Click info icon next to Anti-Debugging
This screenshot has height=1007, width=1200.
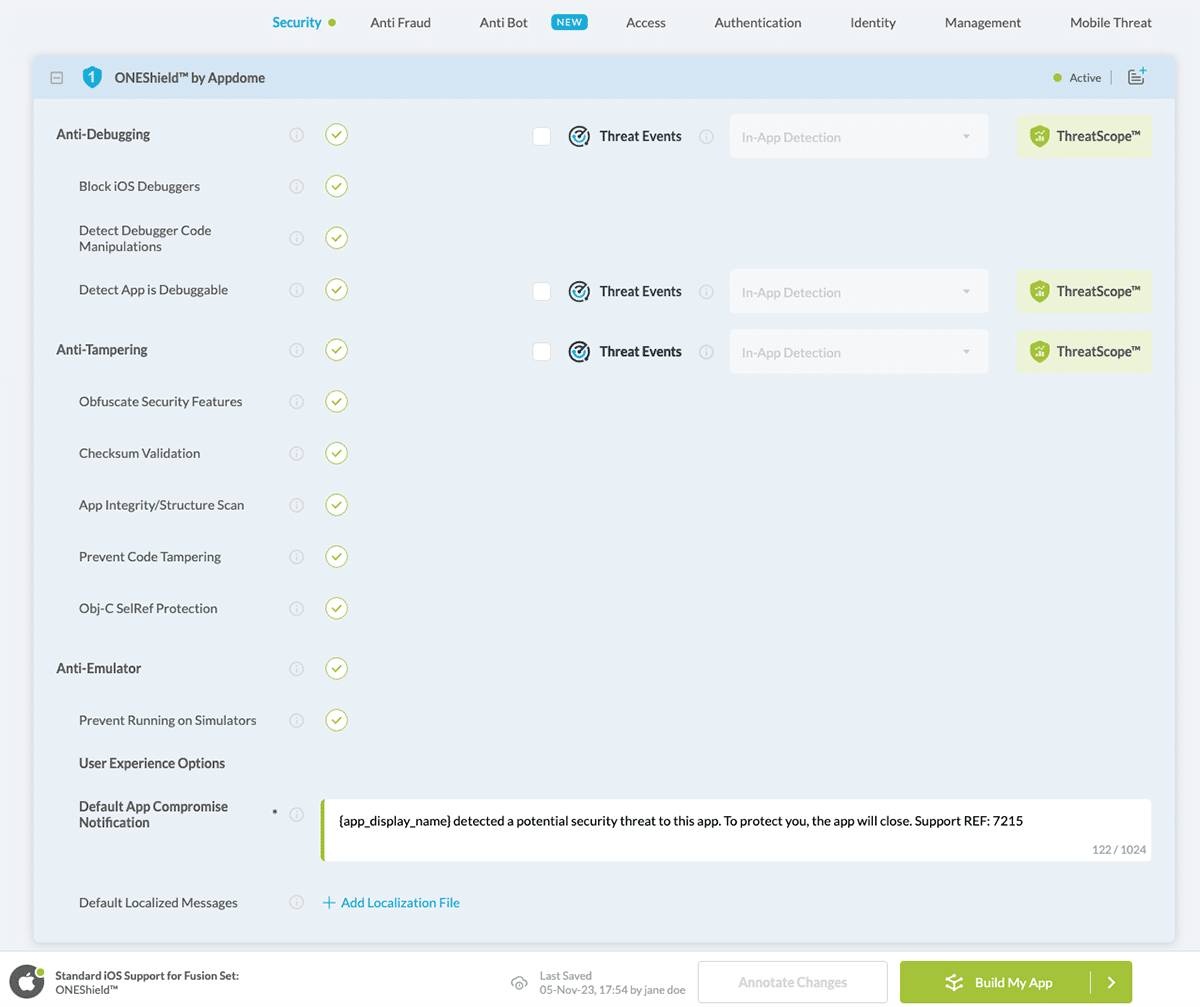296,135
